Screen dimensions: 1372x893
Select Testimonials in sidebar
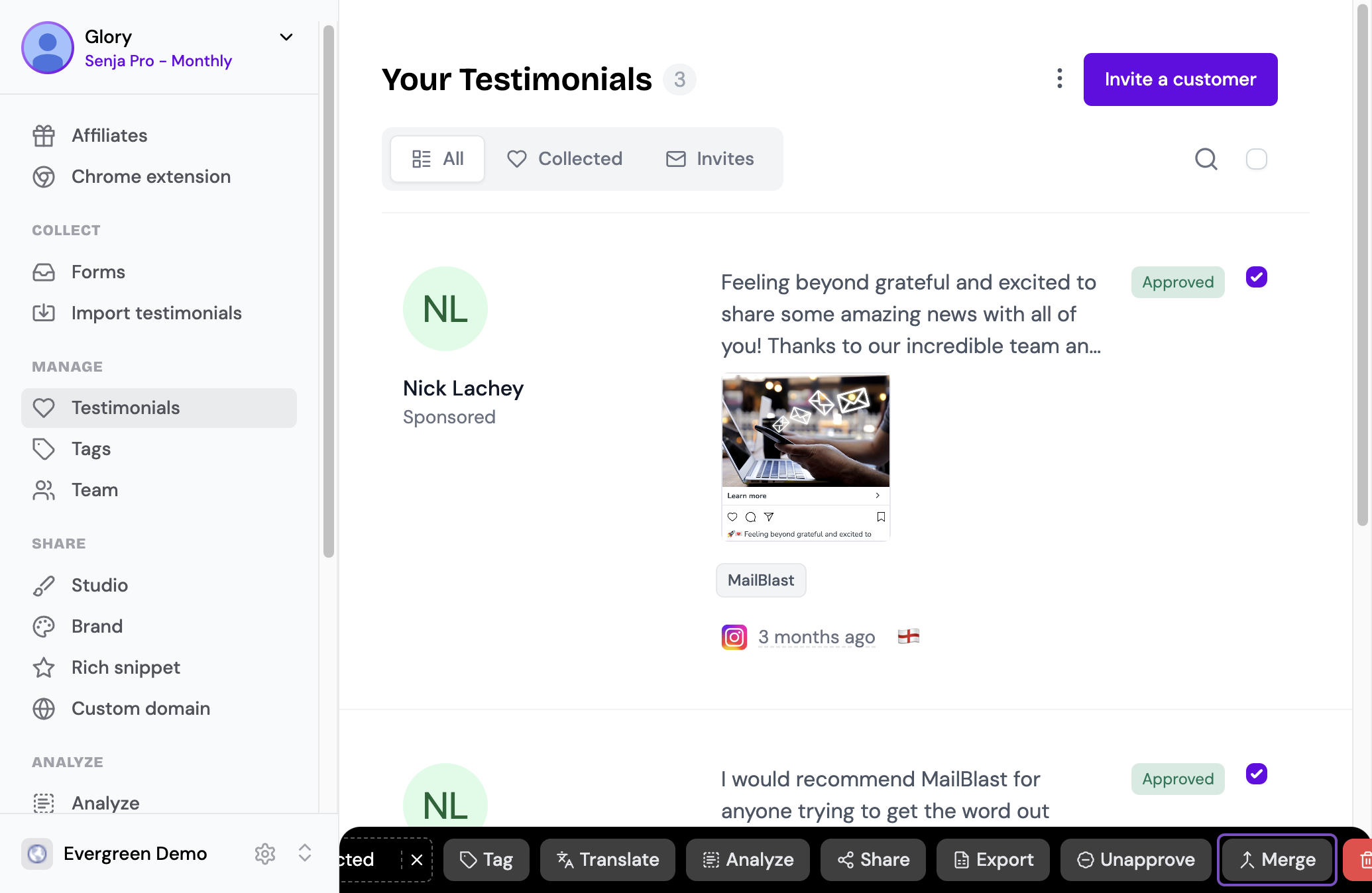pyautogui.click(x=158, y=407)
